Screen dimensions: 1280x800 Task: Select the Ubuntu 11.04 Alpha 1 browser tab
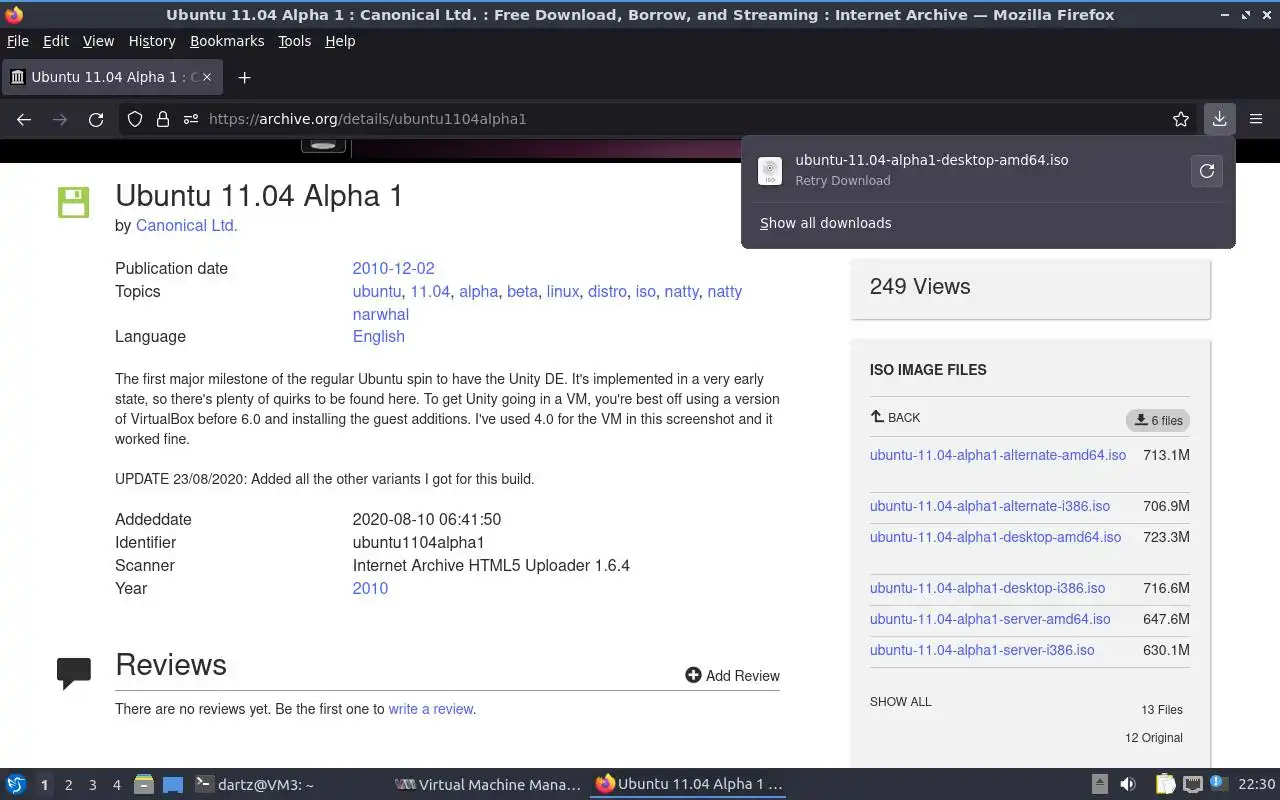tap(112, 77)
